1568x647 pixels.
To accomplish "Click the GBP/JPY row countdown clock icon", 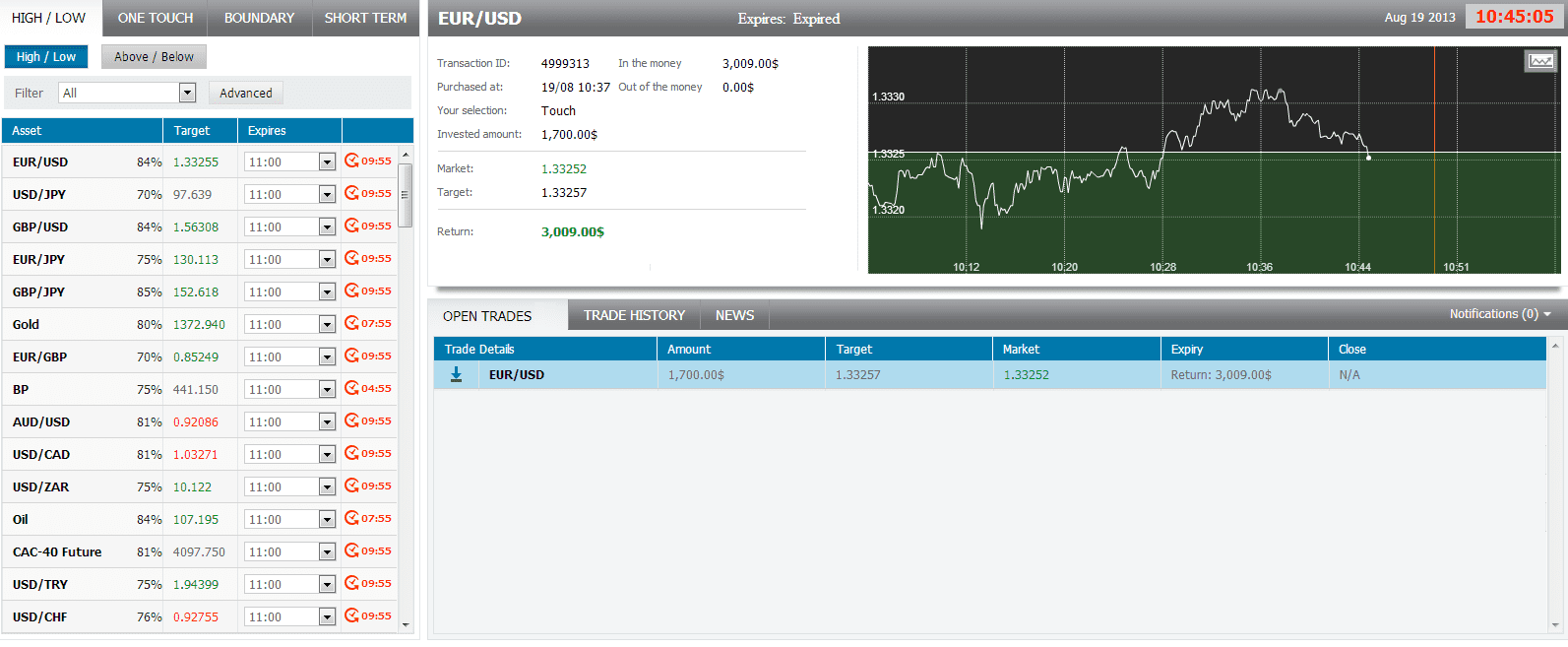I will (x=351, y=291).
